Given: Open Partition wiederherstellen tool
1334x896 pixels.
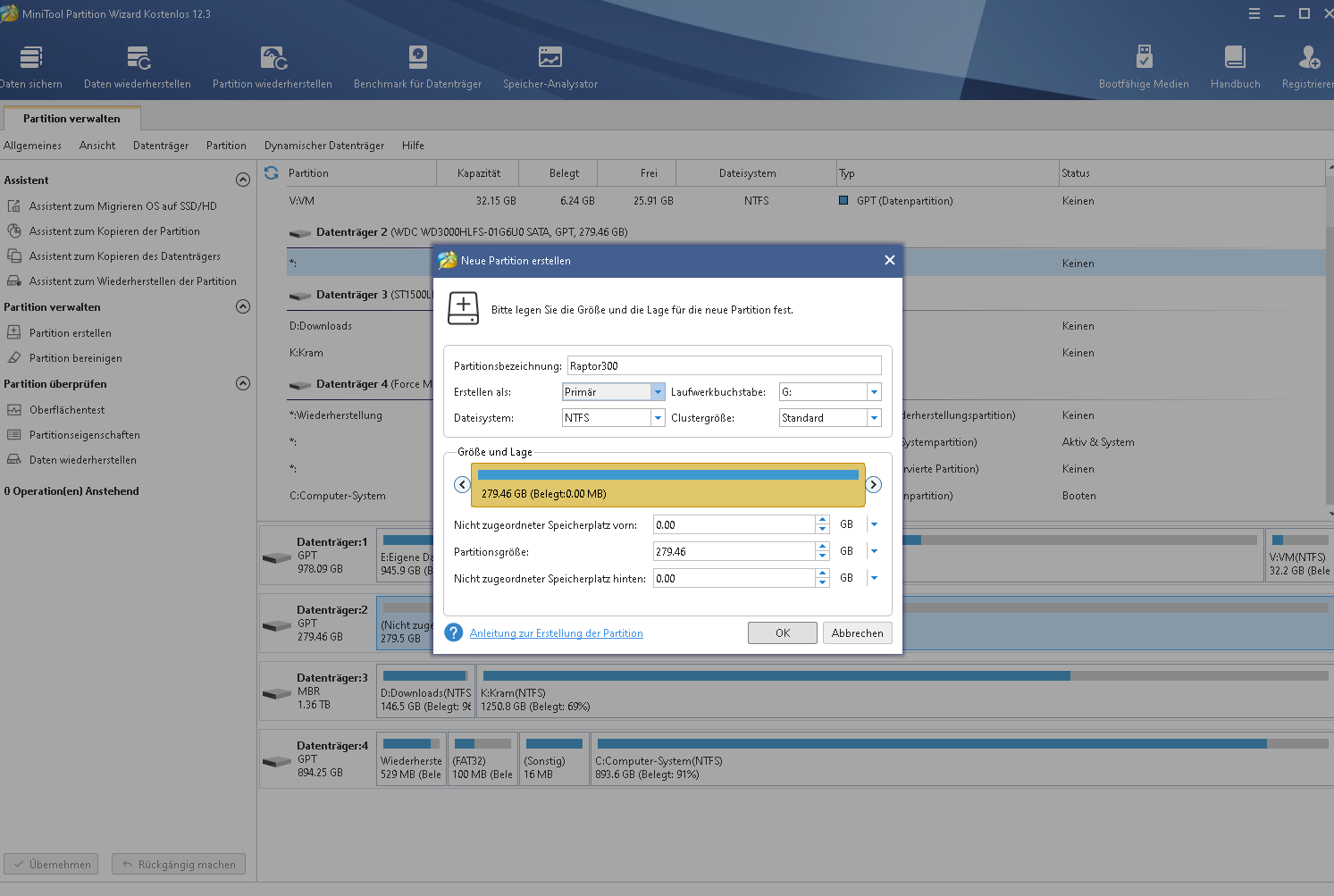Looking at the screenshot, I should pos(273,59).
